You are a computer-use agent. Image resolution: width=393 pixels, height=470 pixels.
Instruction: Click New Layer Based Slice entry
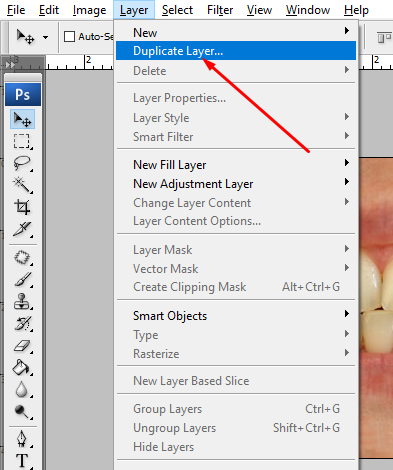(x=236, y=381)
